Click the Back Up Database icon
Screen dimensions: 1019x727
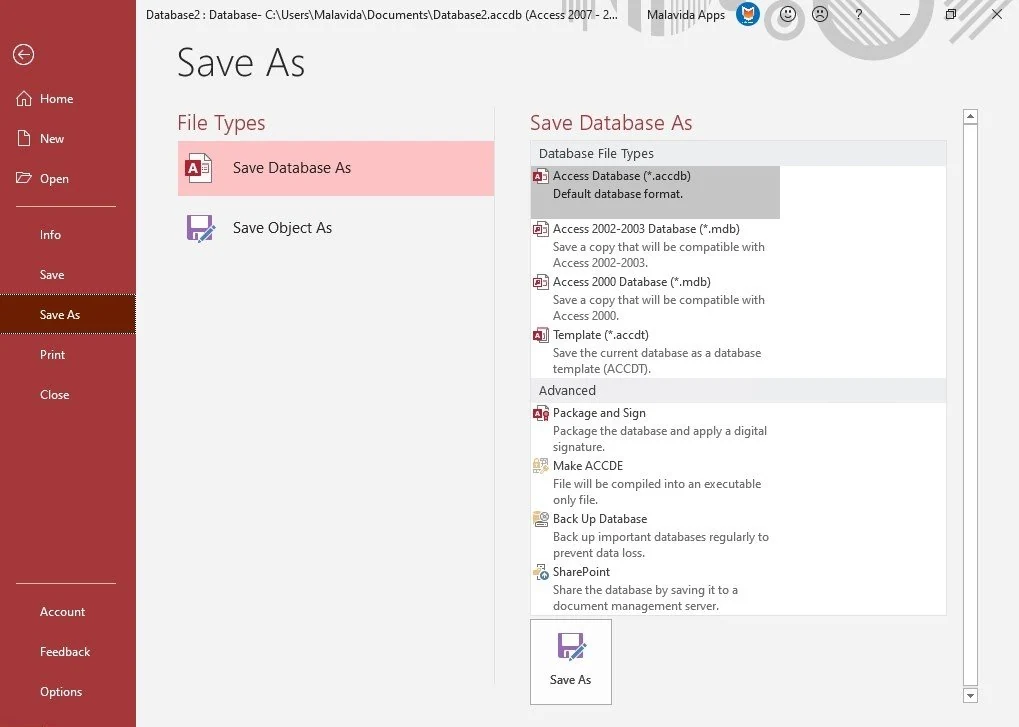point(541,519)
